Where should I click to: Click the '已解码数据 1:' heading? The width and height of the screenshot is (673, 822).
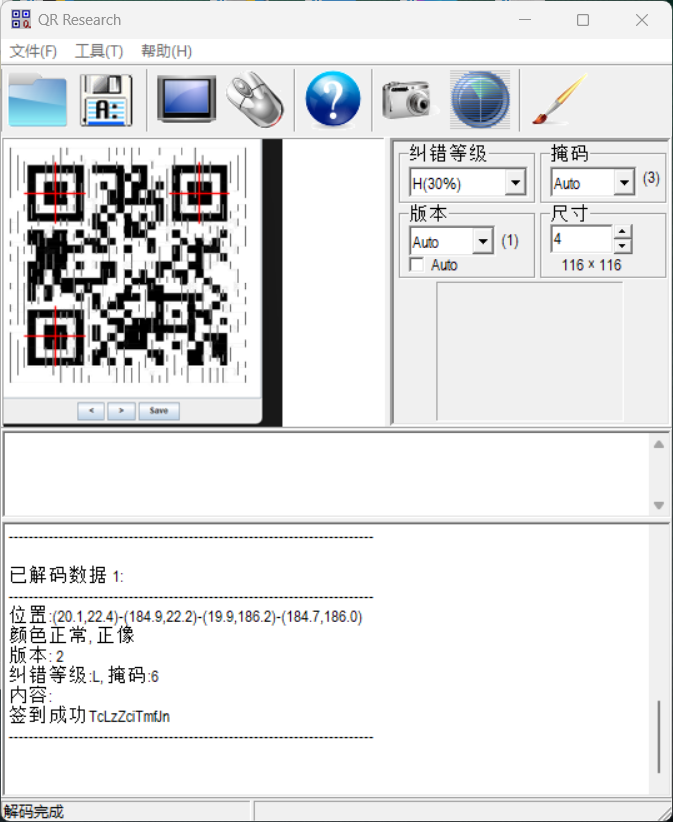[x=67, y=576]
